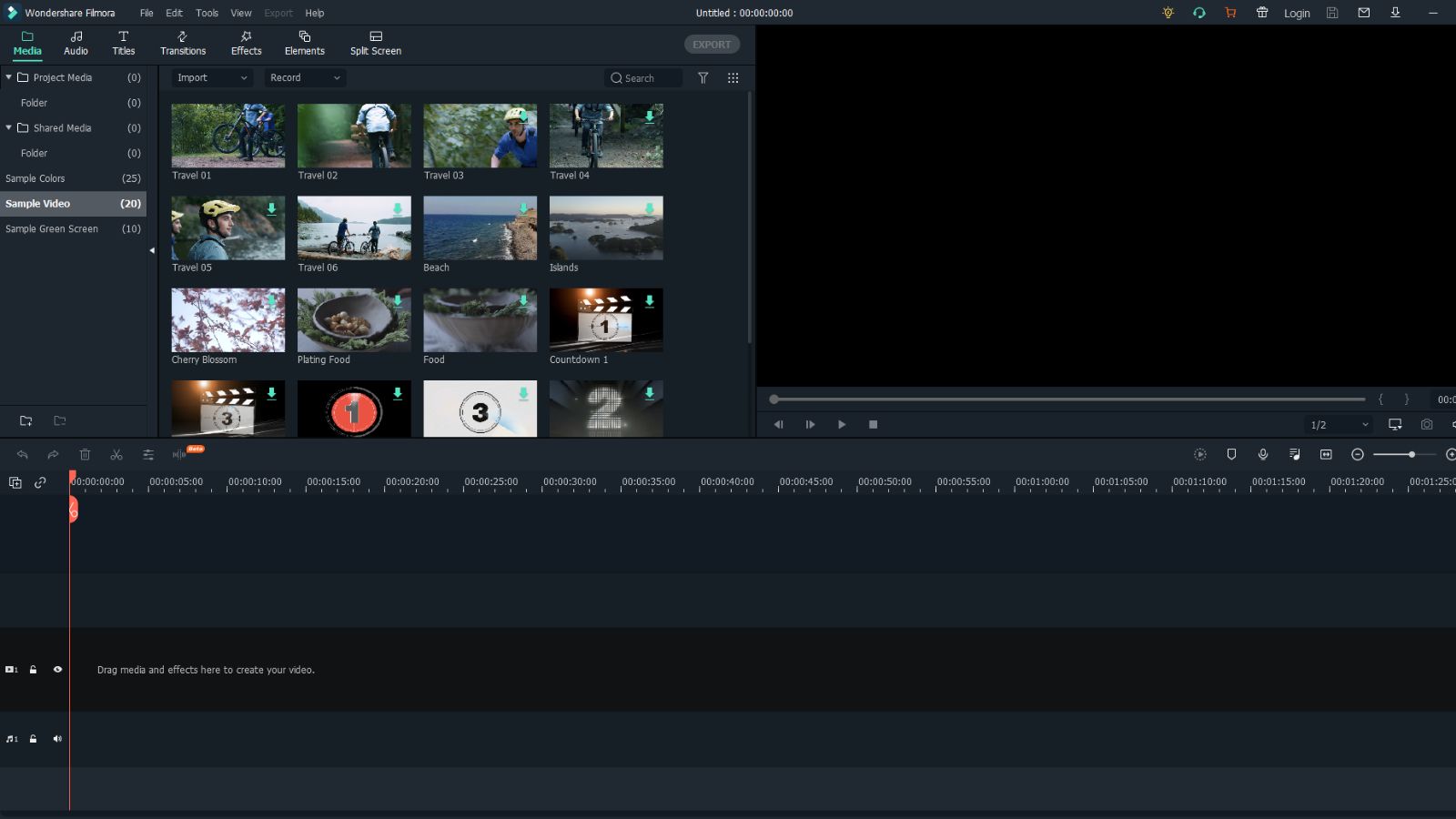The height and width of the screenshot is (819, 1456).
Task: Open the Tools menu in the menu bar
Action: (x=207, y=13)
